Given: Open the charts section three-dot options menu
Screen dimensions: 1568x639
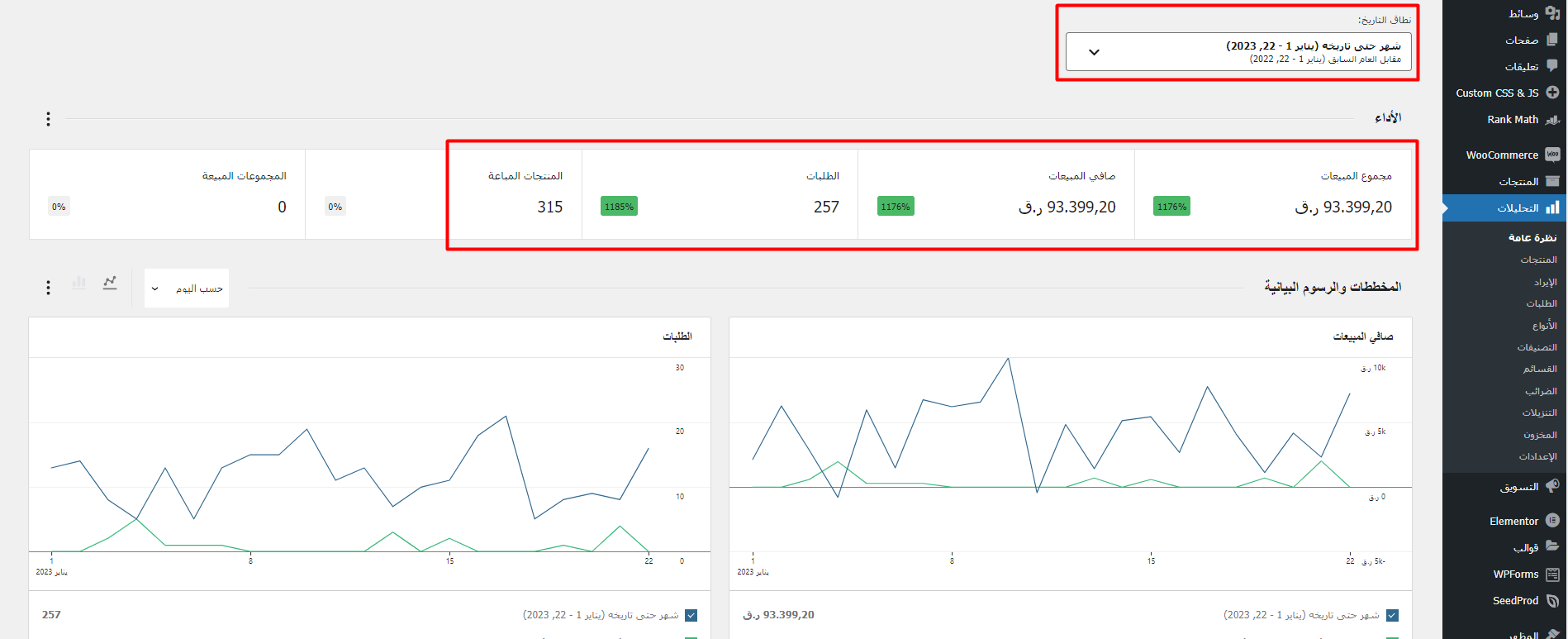Looking at the screenshot, I should click(x=48, y=288).
